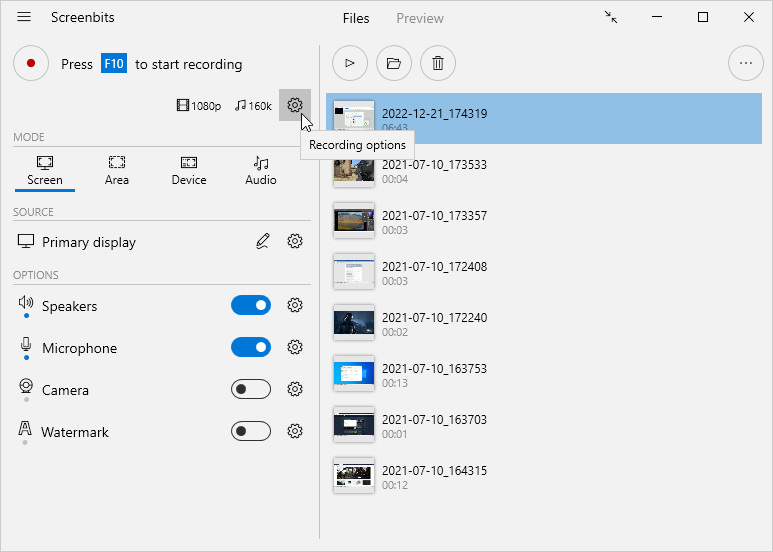Click the Speakers icon
This screenshot has width=773, height=552.
pyautogui.click(x=26, y=302)
